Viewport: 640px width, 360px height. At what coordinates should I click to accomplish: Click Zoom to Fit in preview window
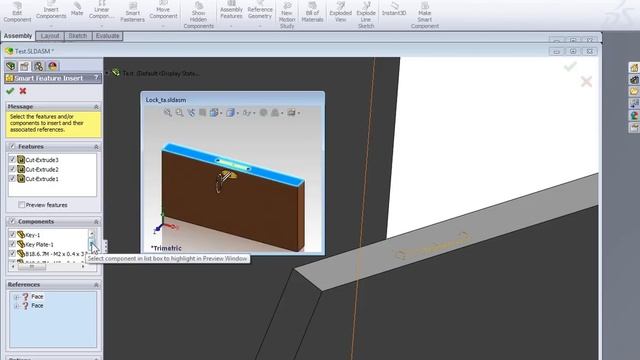[x=168, y=113]
